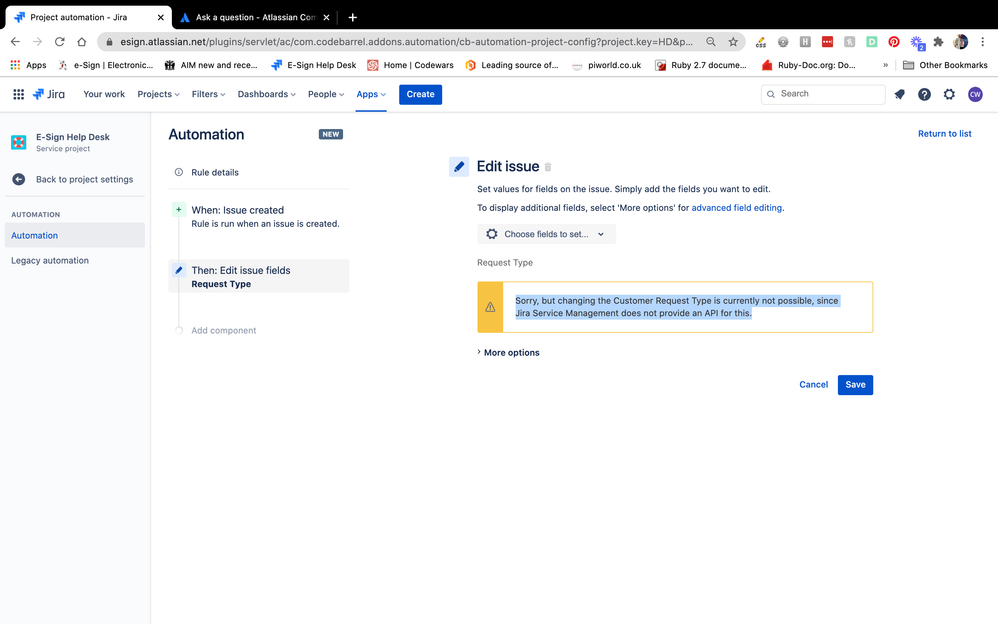The height and width of the screenshot is (624, 998).
Task: Expand the Dashboards dropdown menu
Action: pyautogui.click(x=267, y=94)
